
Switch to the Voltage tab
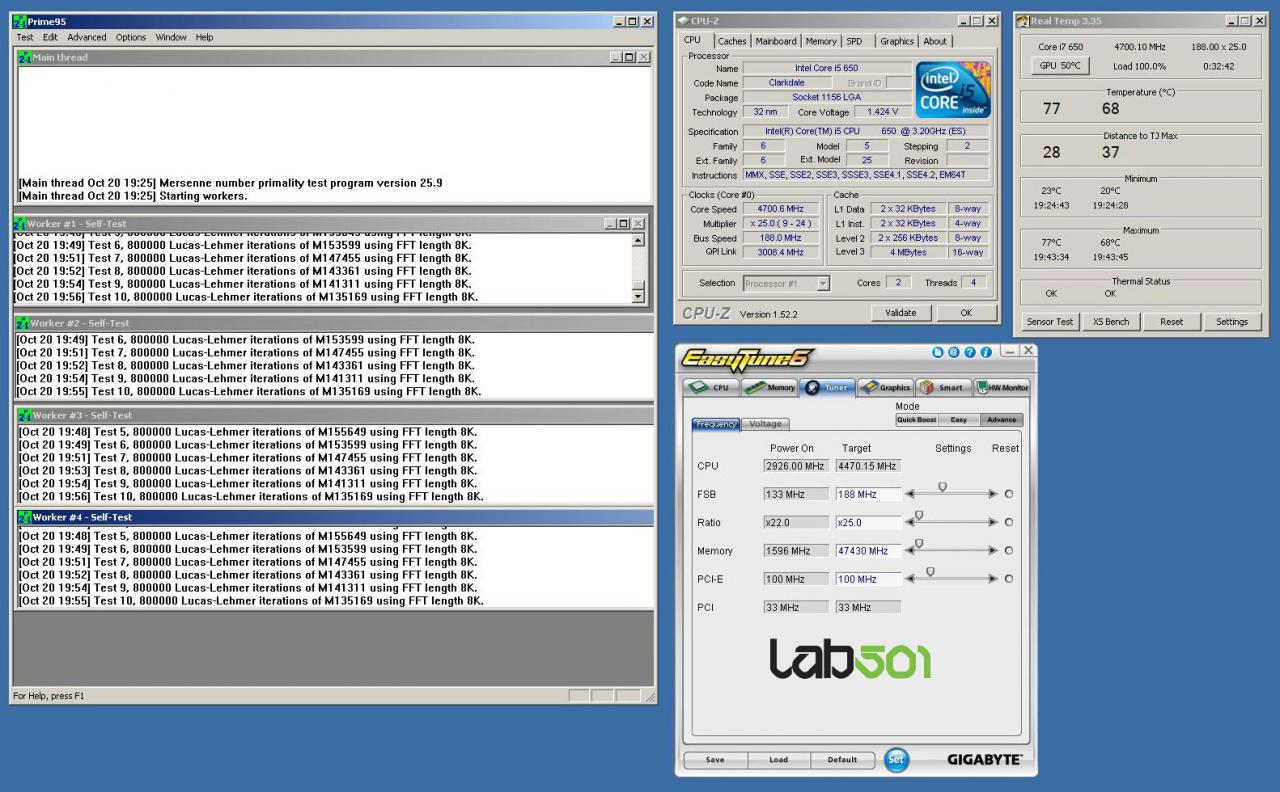pos(765,424)
